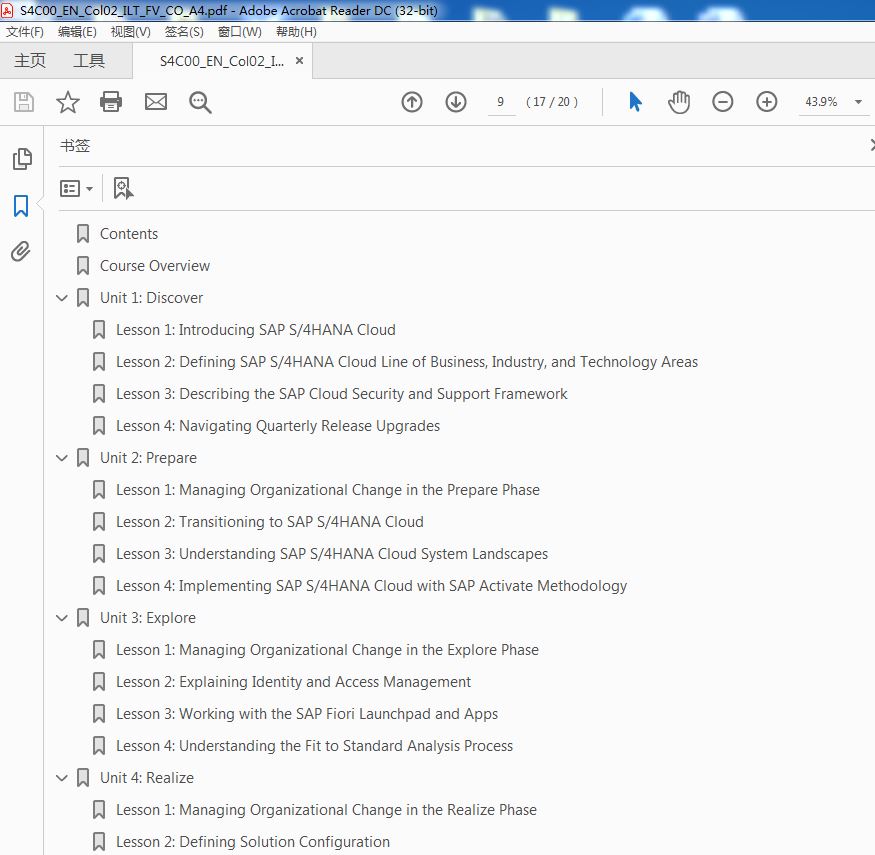Open the 帮助(H) menu

[x=296, y=32]
